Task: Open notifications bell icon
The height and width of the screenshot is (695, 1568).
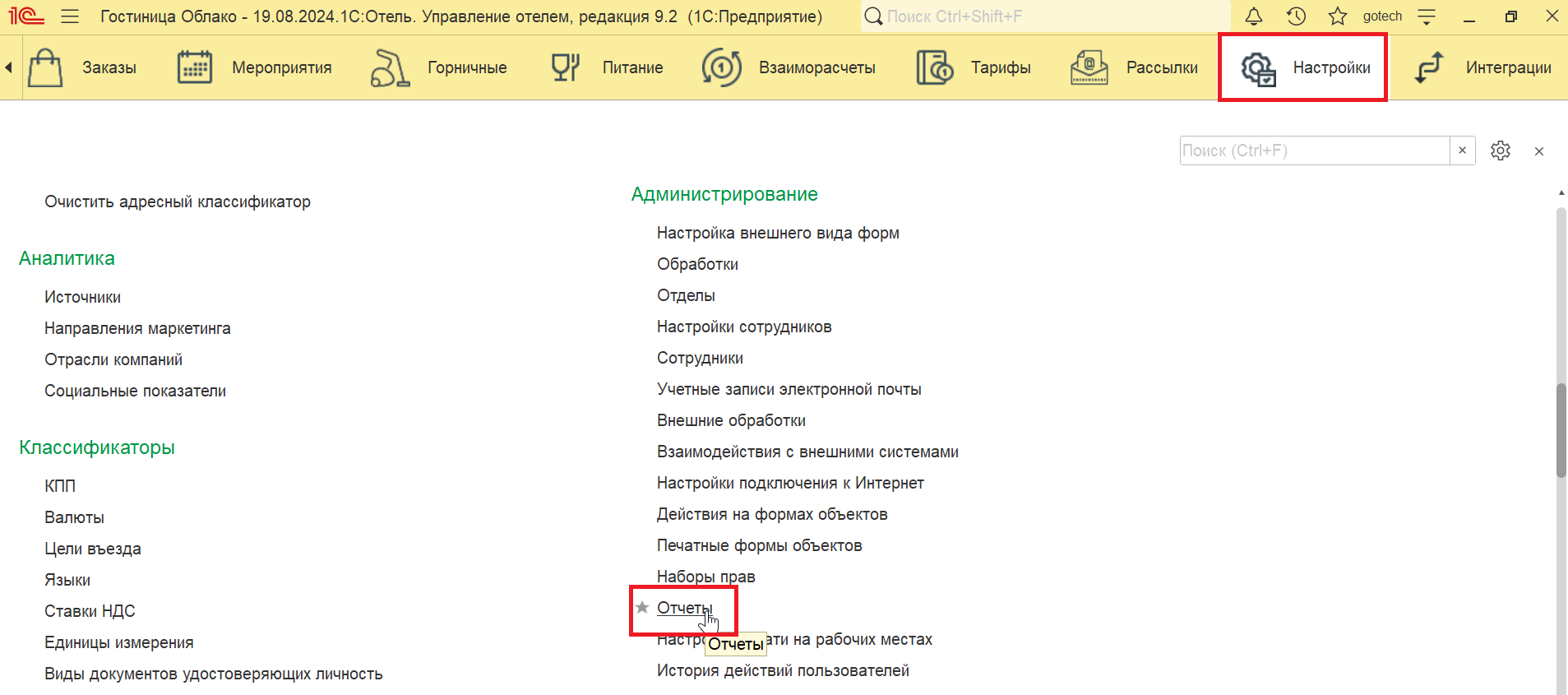Action: coord(1254,16)
